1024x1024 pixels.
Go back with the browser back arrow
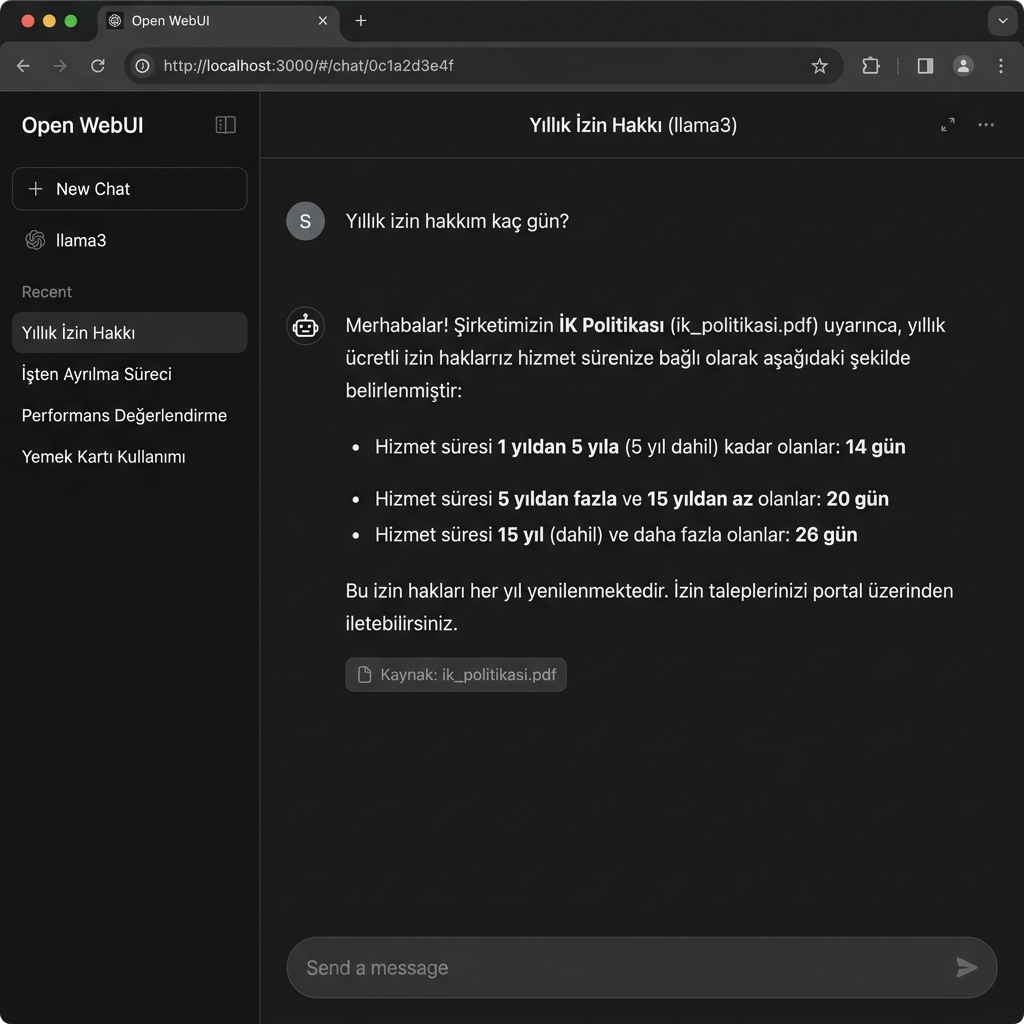pos(24,66)
